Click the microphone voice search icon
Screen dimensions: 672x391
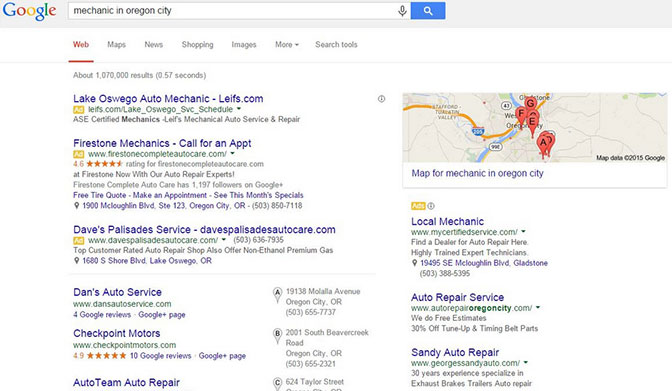(402, 11)
